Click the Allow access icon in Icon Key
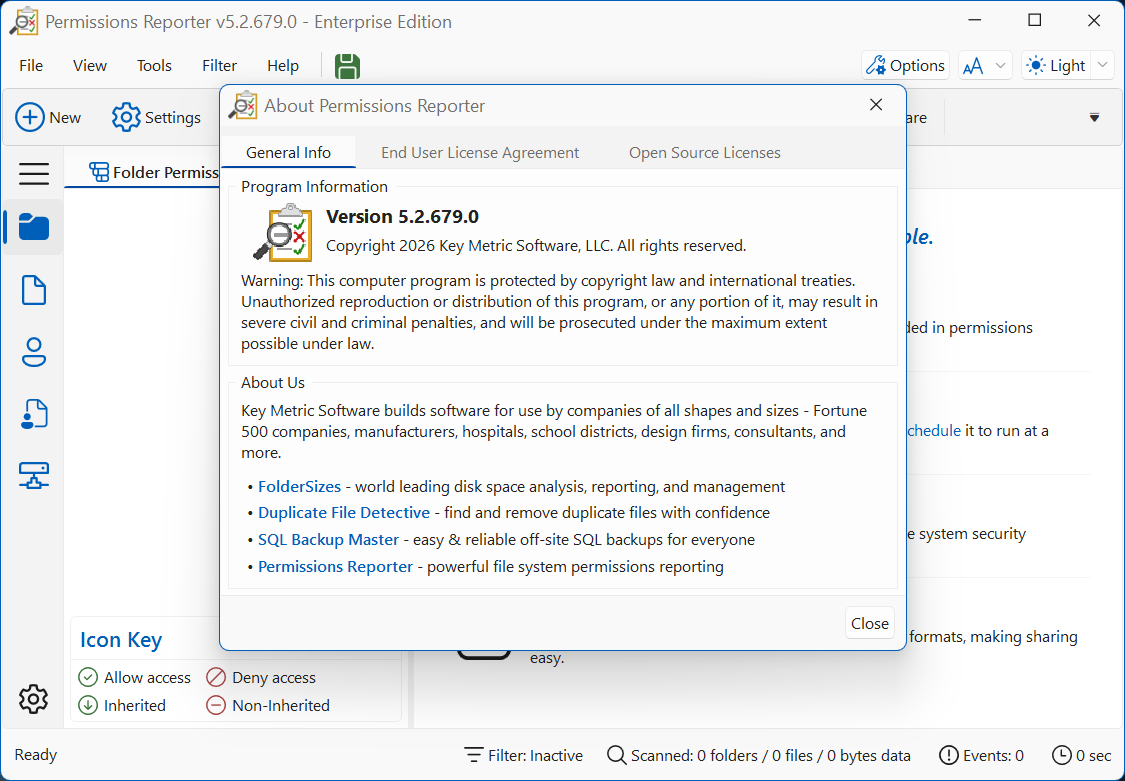Screen dimensions: 1125x781 click(x=88, y=677)
